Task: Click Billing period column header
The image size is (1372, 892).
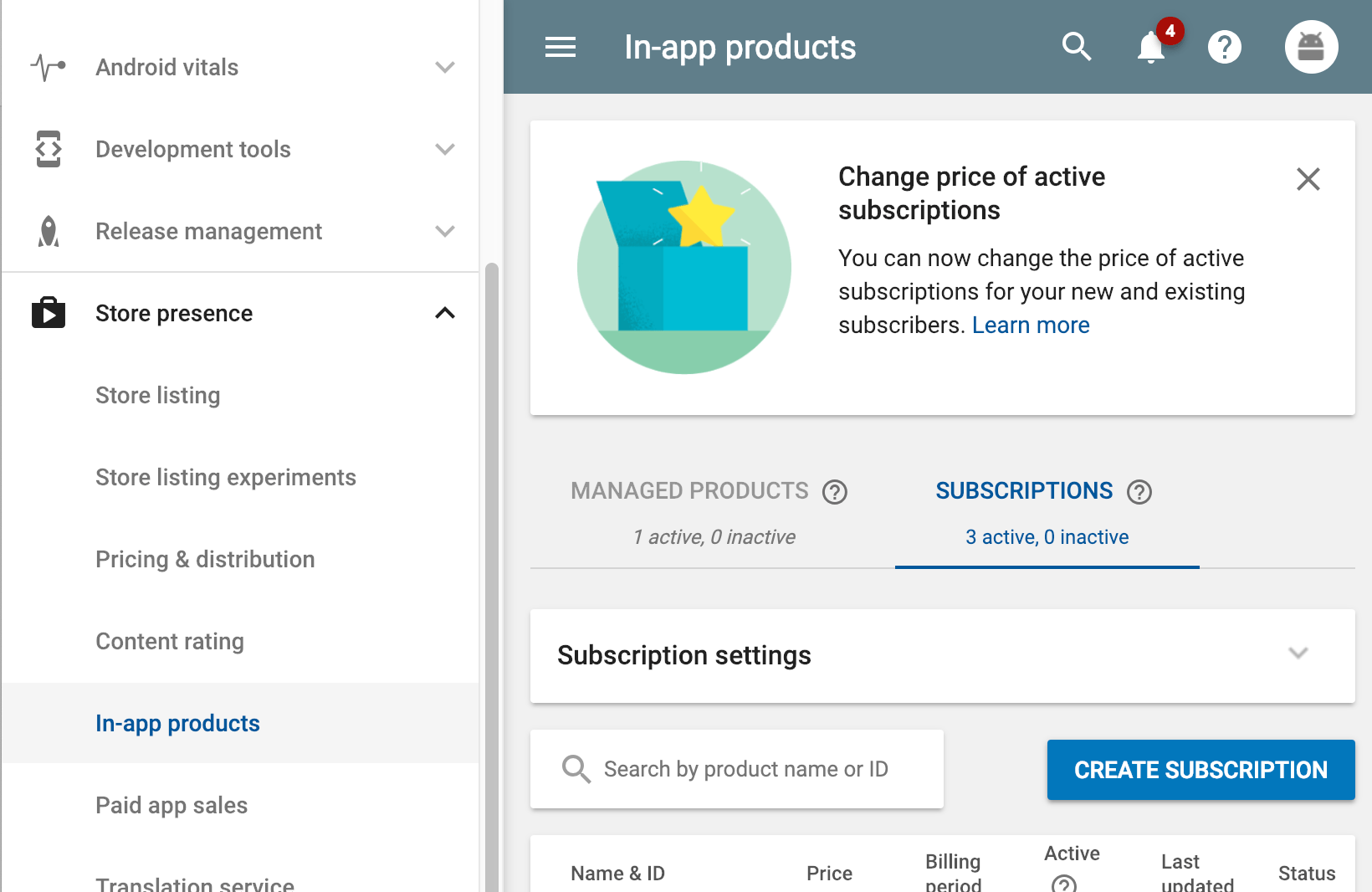Action: tap(953, 872)
